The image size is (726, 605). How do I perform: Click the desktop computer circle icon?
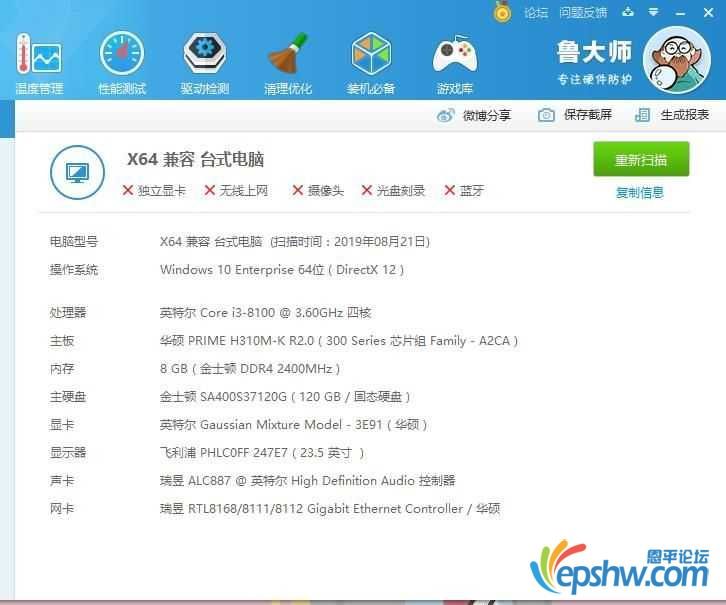77,173
